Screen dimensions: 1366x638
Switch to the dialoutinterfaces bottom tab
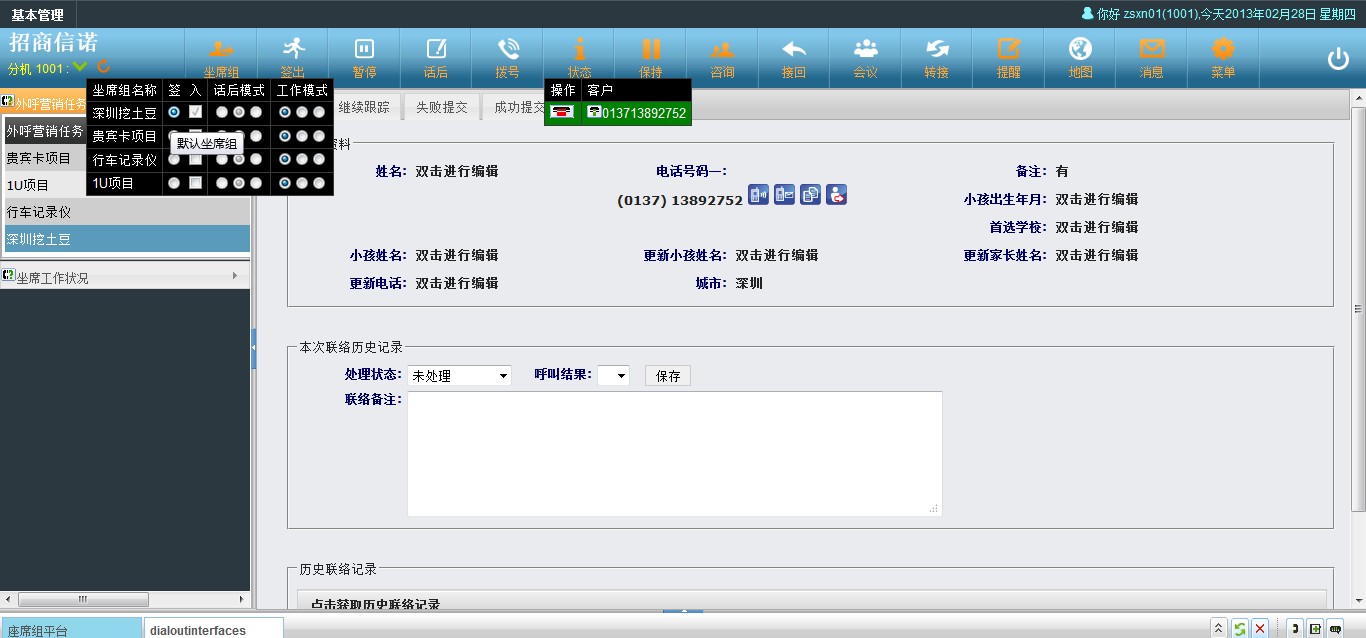pyautogui.click(x=212, y=629)
